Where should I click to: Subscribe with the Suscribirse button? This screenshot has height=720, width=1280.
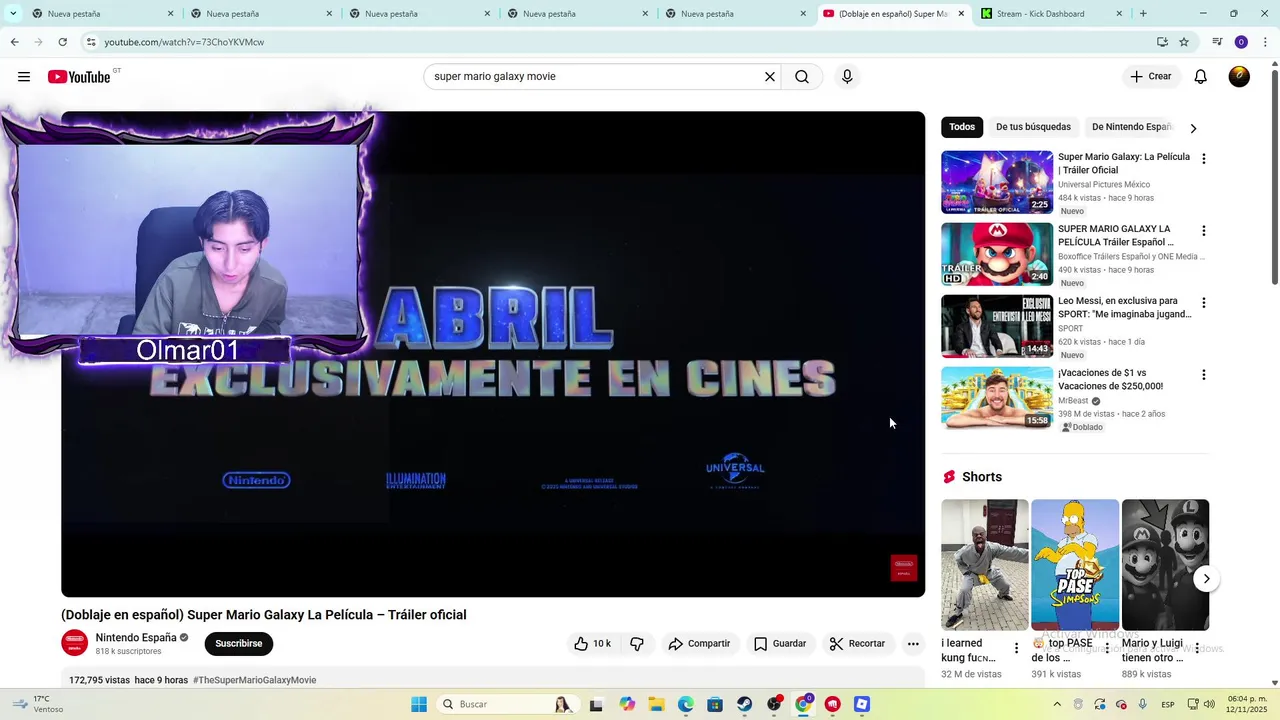(239, 644)
